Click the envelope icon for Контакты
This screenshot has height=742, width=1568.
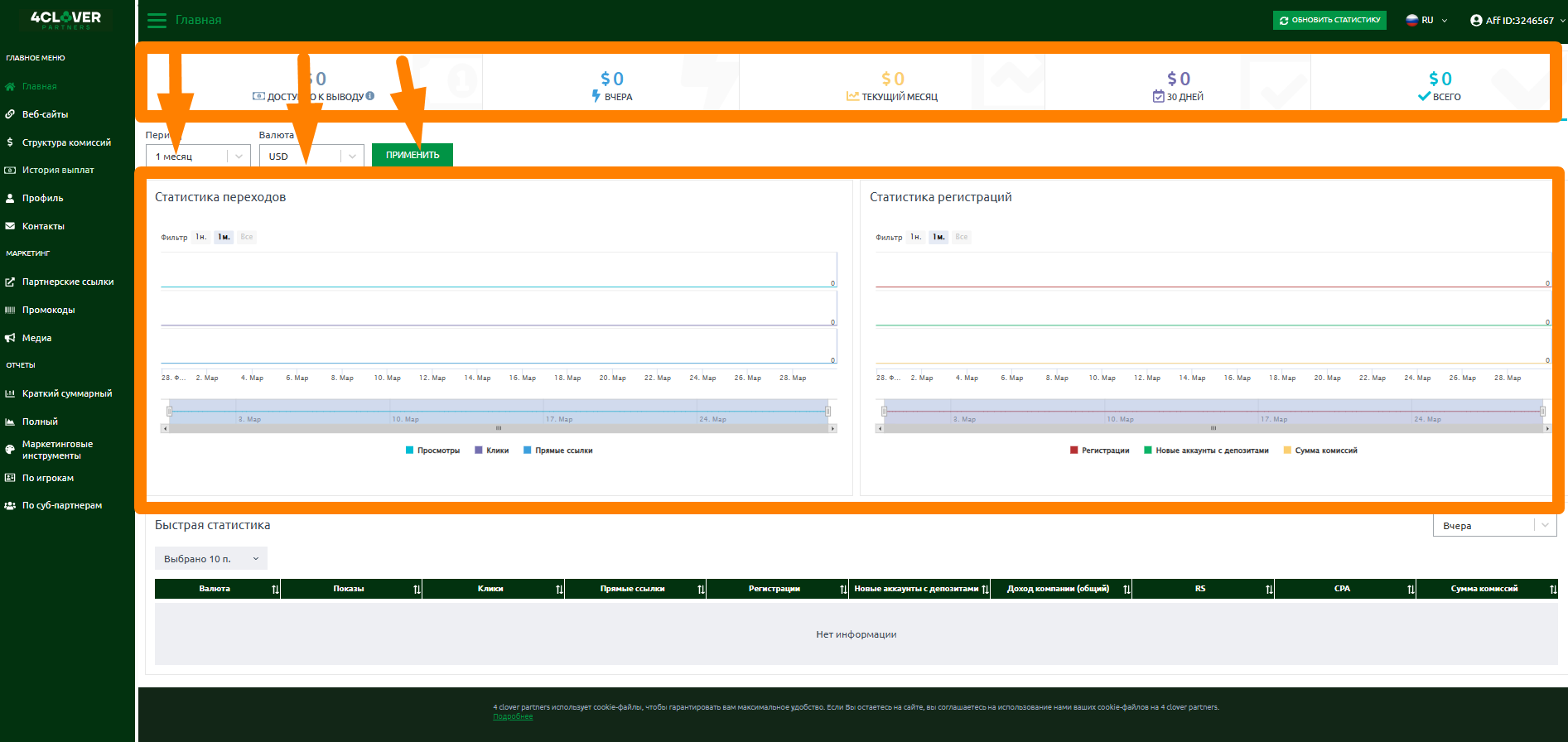coord(10,226)
